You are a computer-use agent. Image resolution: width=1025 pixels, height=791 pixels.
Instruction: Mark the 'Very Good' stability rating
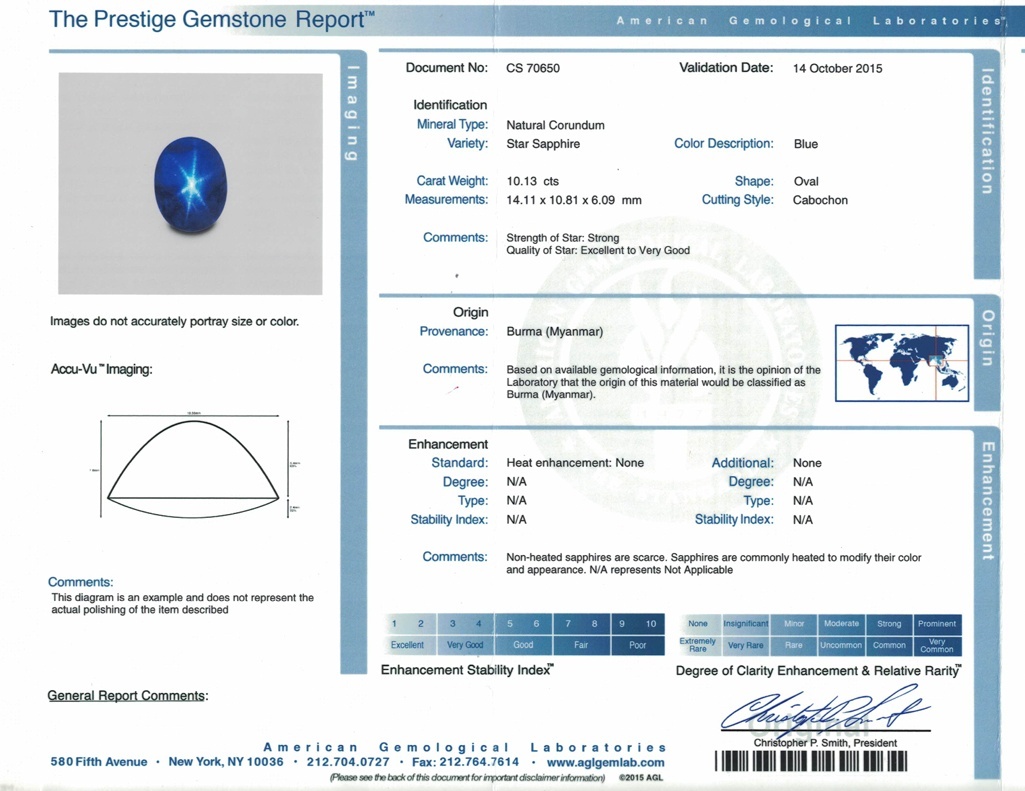click(465, 645)
